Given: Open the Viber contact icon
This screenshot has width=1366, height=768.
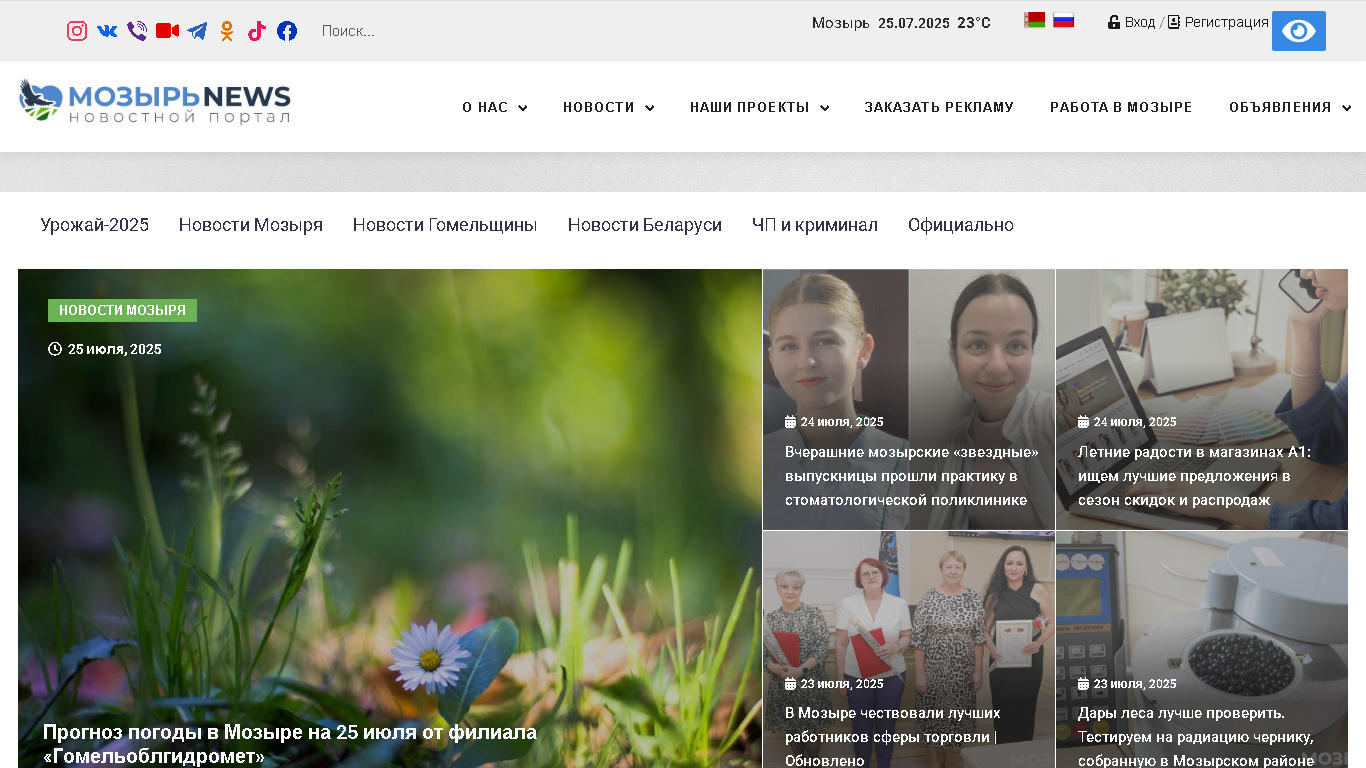Looking at the screenshot, I should [137, 31].
